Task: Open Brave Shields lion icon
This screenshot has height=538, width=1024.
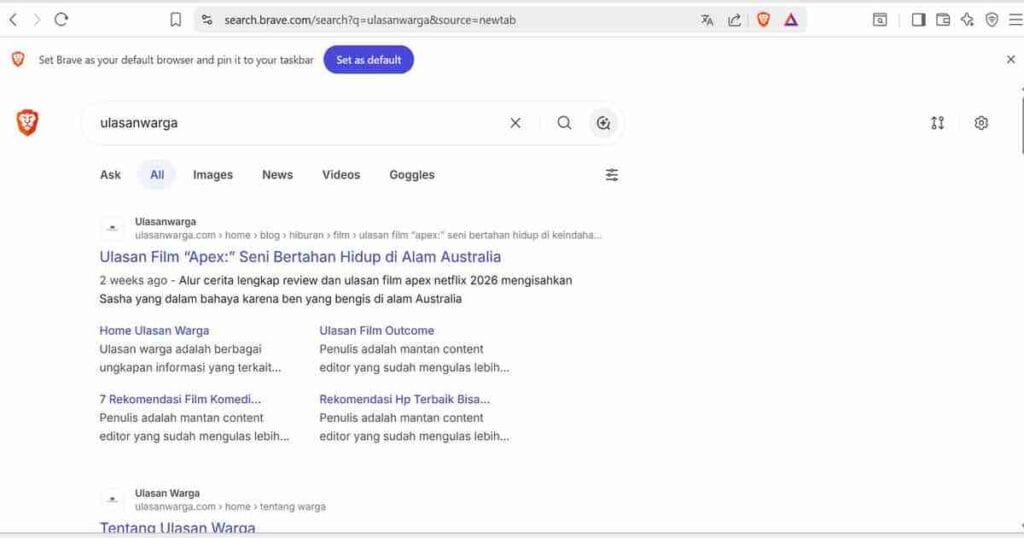Action: pyautogui.click(x=763, y=20)
